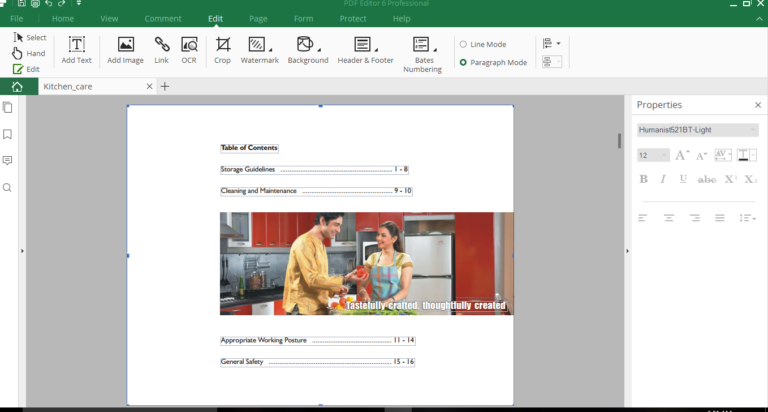The image size is (768, 412).
Task: Go to the Home start page icon
Action: [17, 87]
